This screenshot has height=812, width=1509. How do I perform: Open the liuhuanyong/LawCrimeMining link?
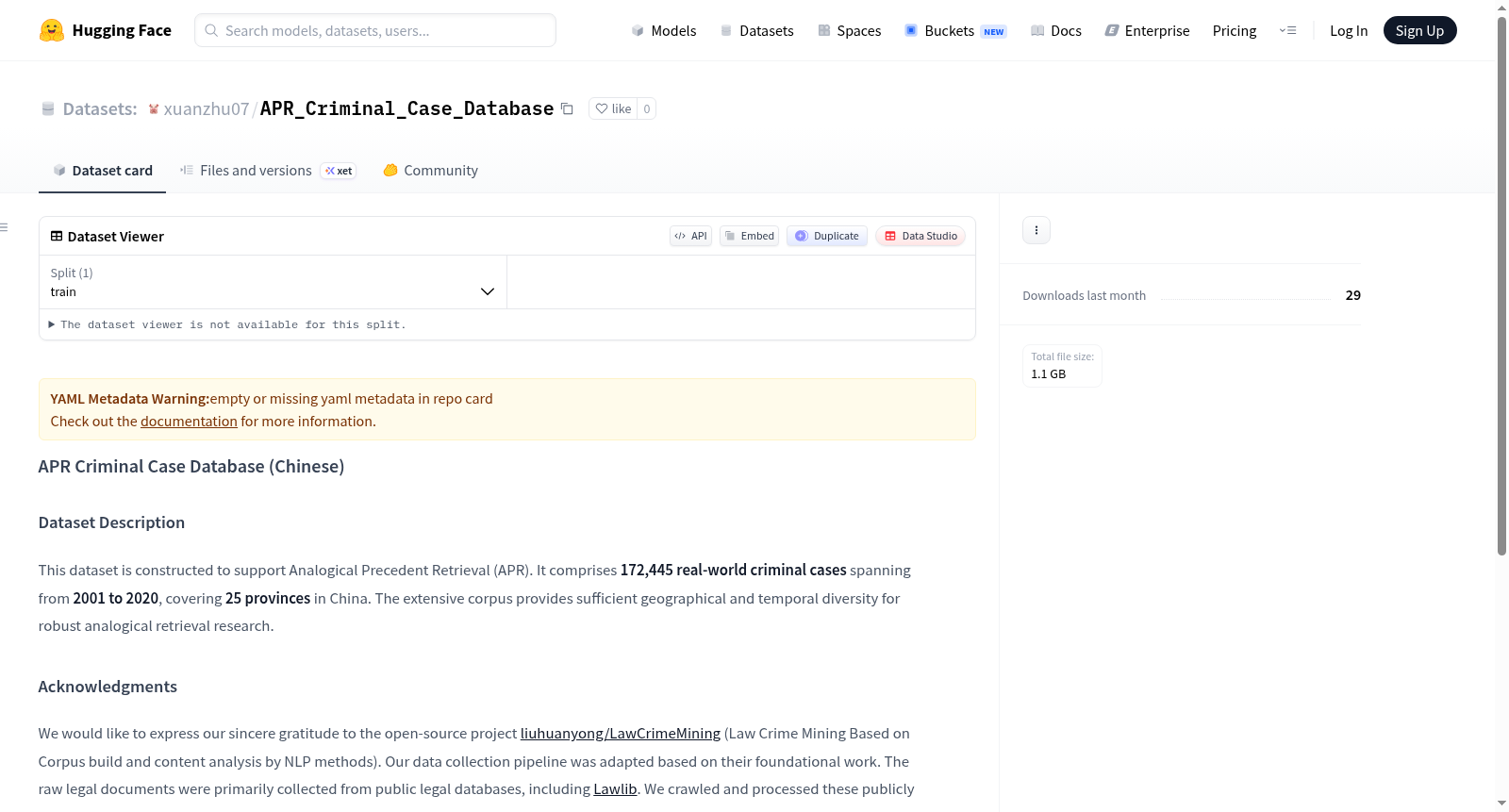621,734
